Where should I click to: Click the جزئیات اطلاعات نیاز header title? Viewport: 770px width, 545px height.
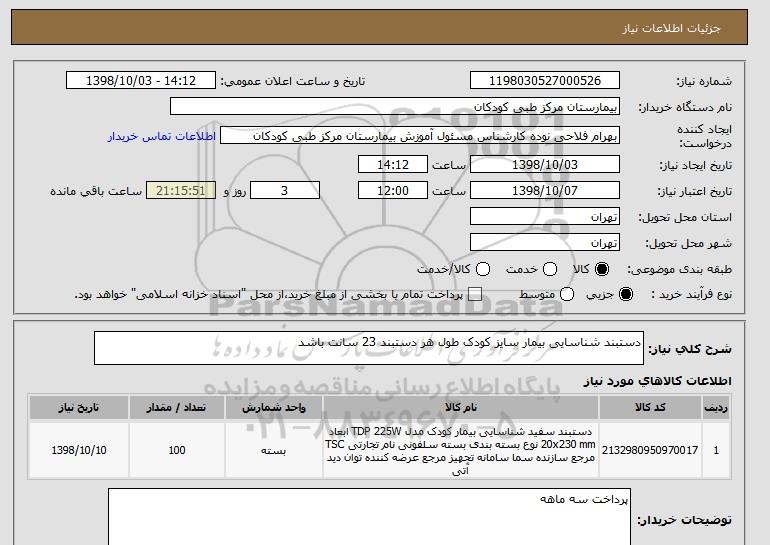click(x=671, y=28)
